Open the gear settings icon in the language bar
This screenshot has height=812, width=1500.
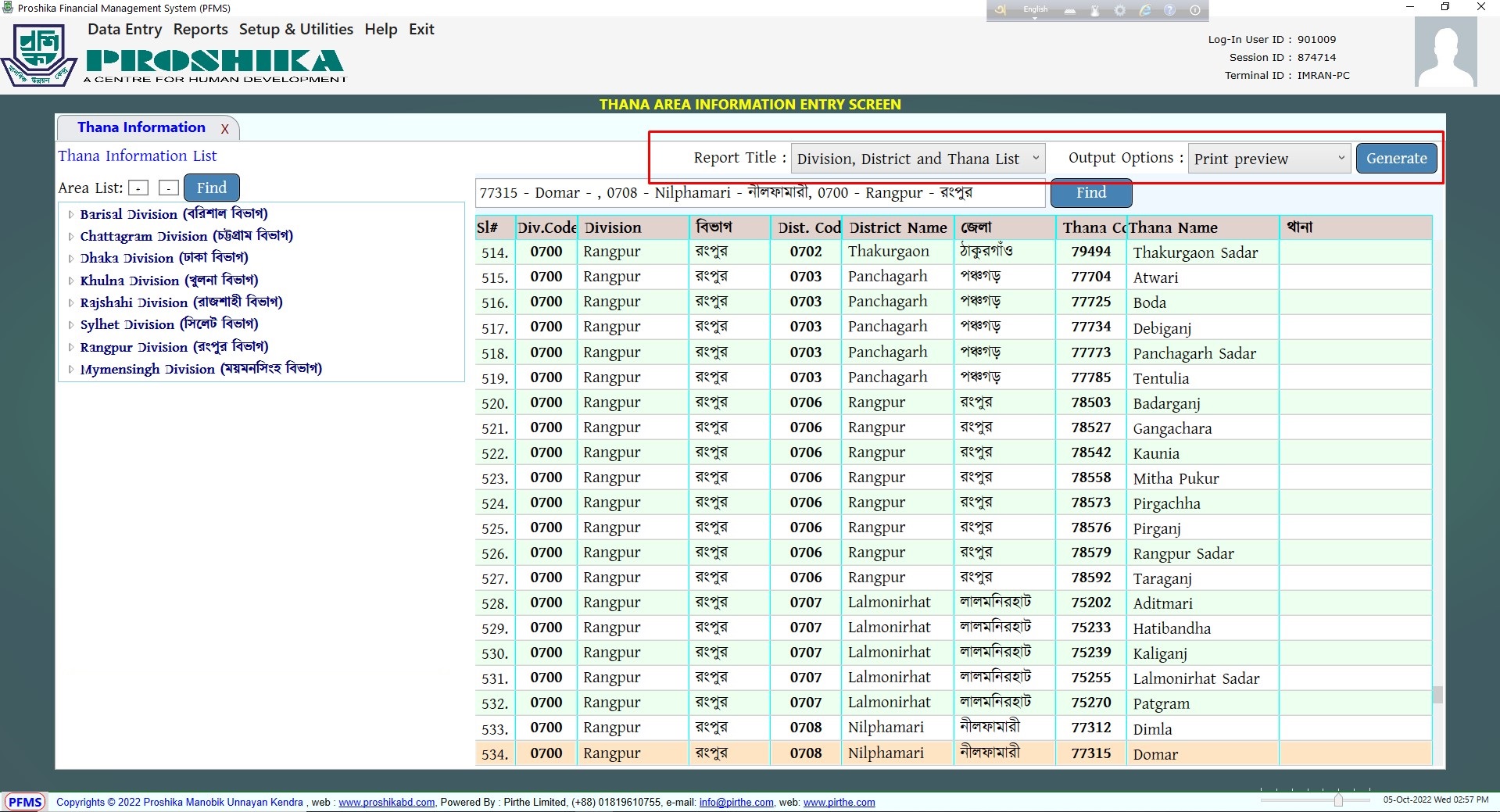1120,10
